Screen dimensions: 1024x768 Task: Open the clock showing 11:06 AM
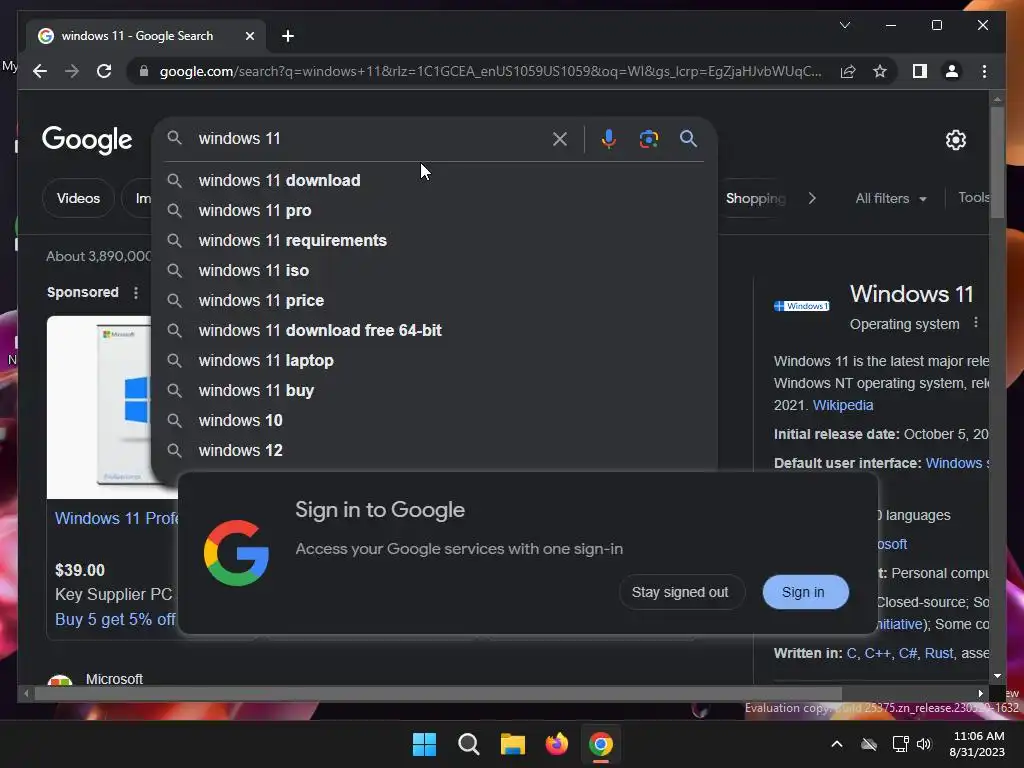tap(978, 744)
